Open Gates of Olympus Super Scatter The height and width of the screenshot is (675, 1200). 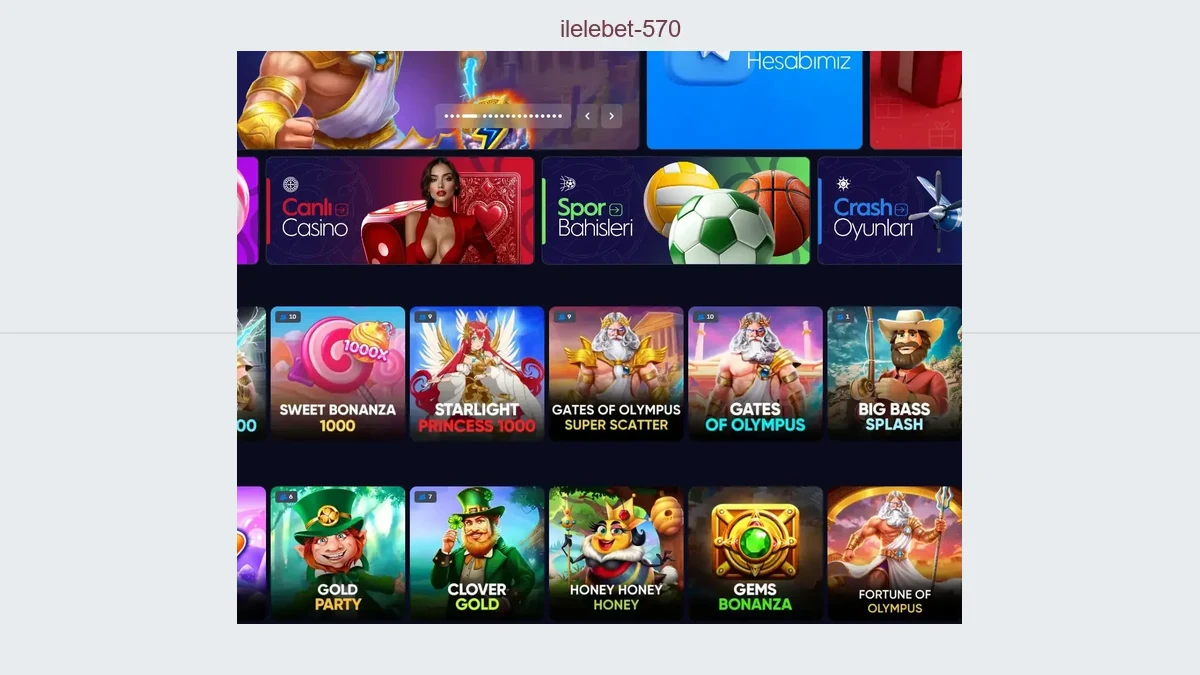616,373
